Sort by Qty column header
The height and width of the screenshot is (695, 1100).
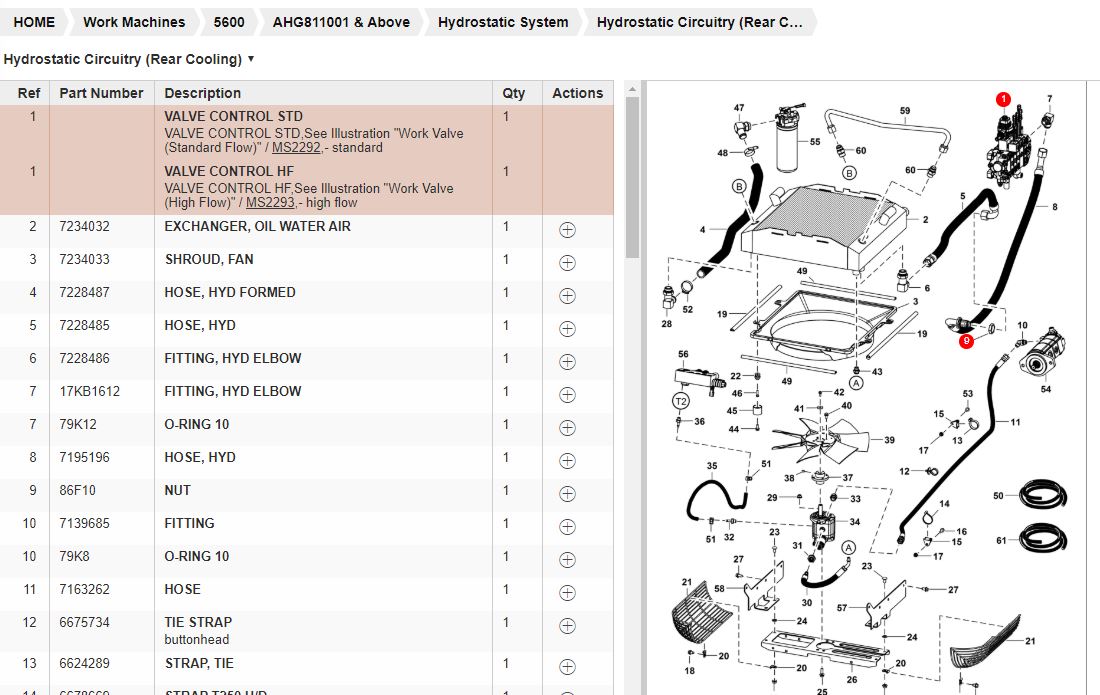tap(514, 93)
